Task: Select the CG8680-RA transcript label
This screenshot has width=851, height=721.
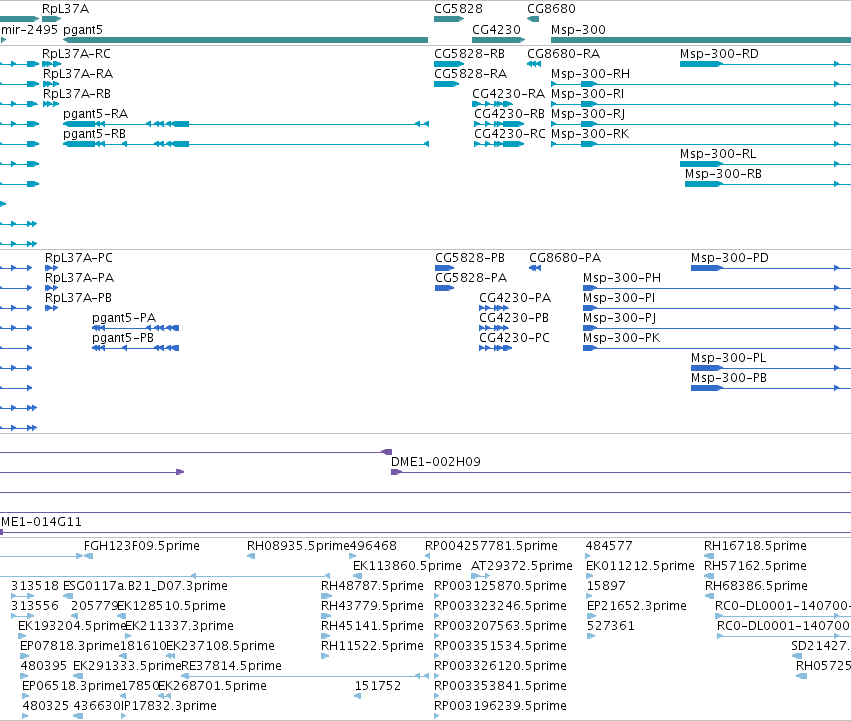Action: coord(563,54)
